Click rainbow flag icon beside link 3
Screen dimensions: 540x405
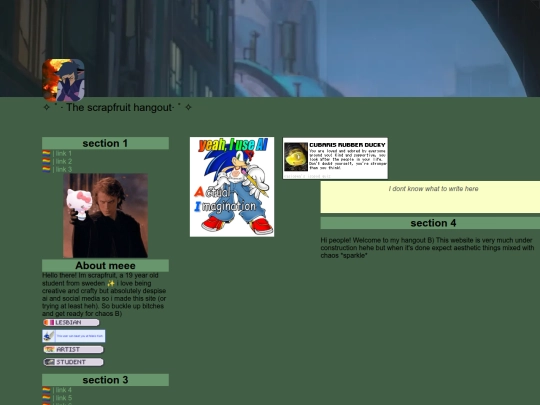pyautogui.click(x=46, y=169)
